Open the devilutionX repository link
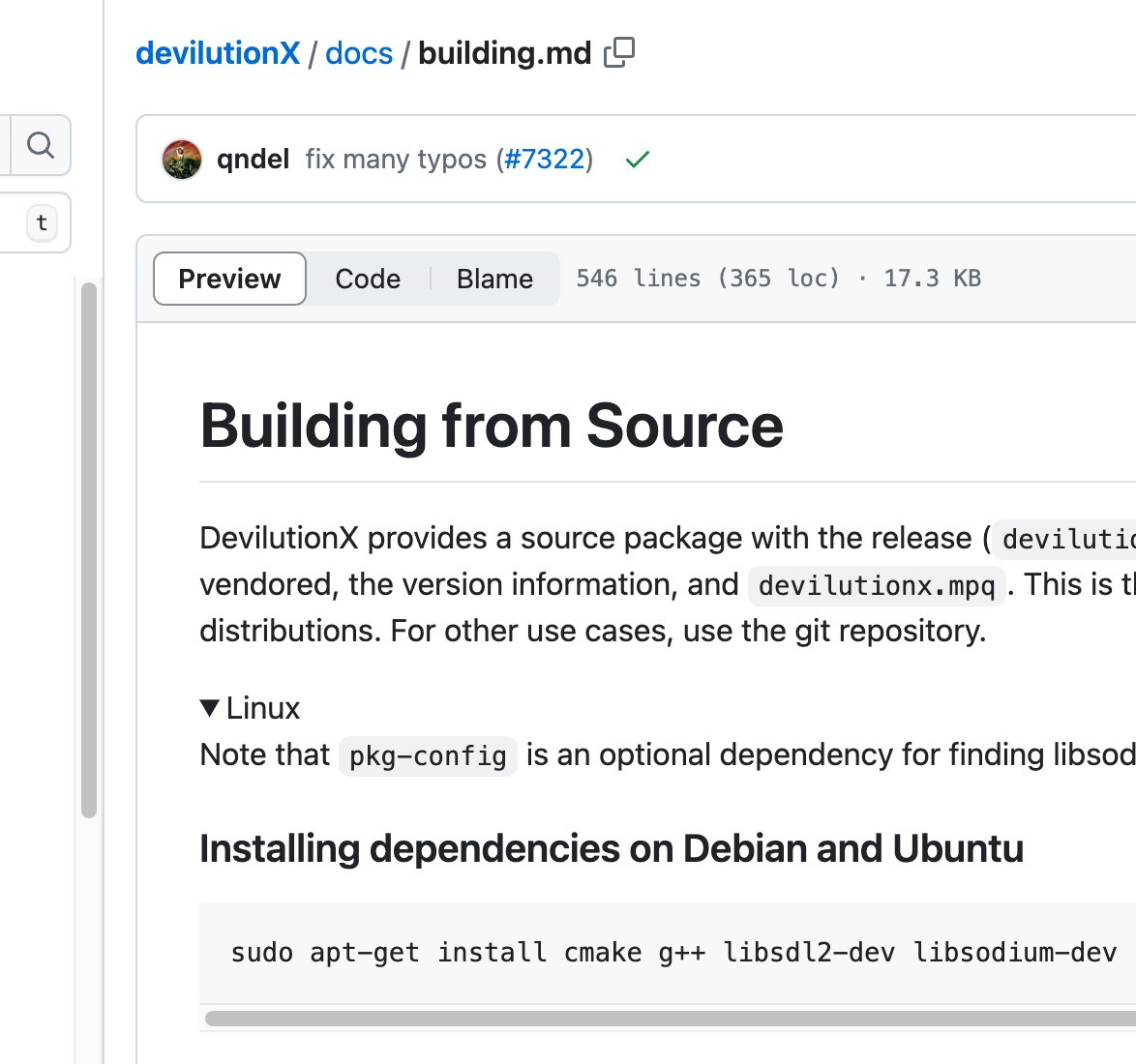The height and width of the screenshot is (1064, 1136). [218, 53]
